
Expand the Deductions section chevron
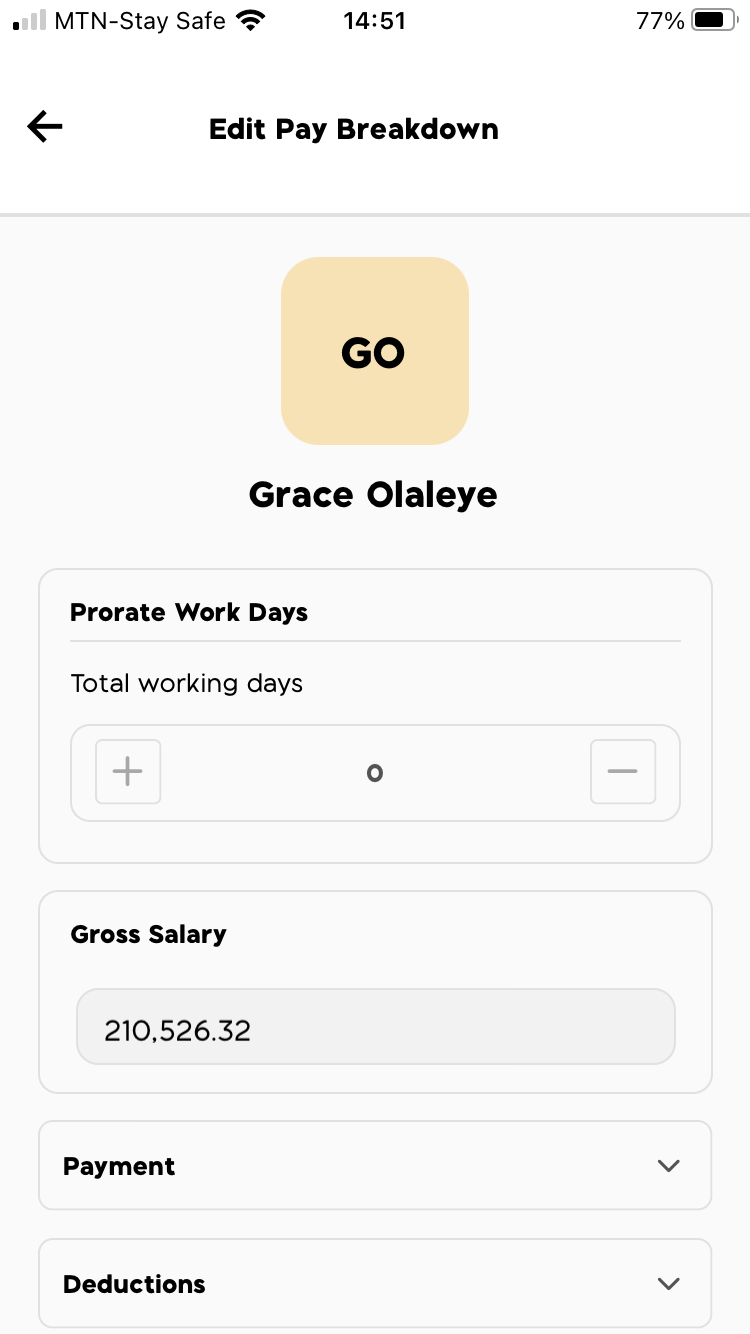669,1284
